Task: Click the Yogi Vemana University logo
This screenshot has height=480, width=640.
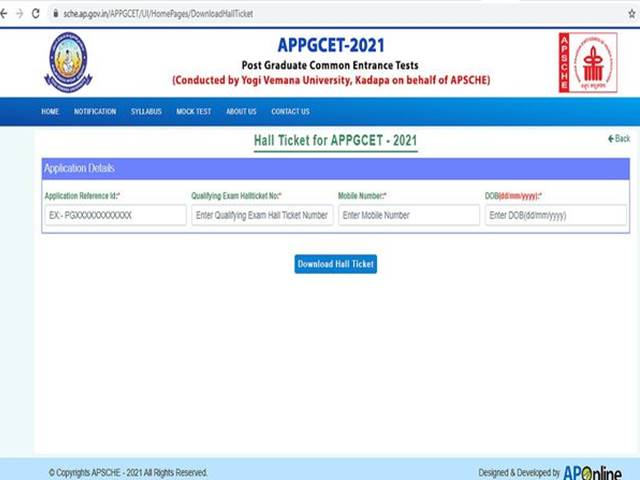Action: click(x=68, y=62)
